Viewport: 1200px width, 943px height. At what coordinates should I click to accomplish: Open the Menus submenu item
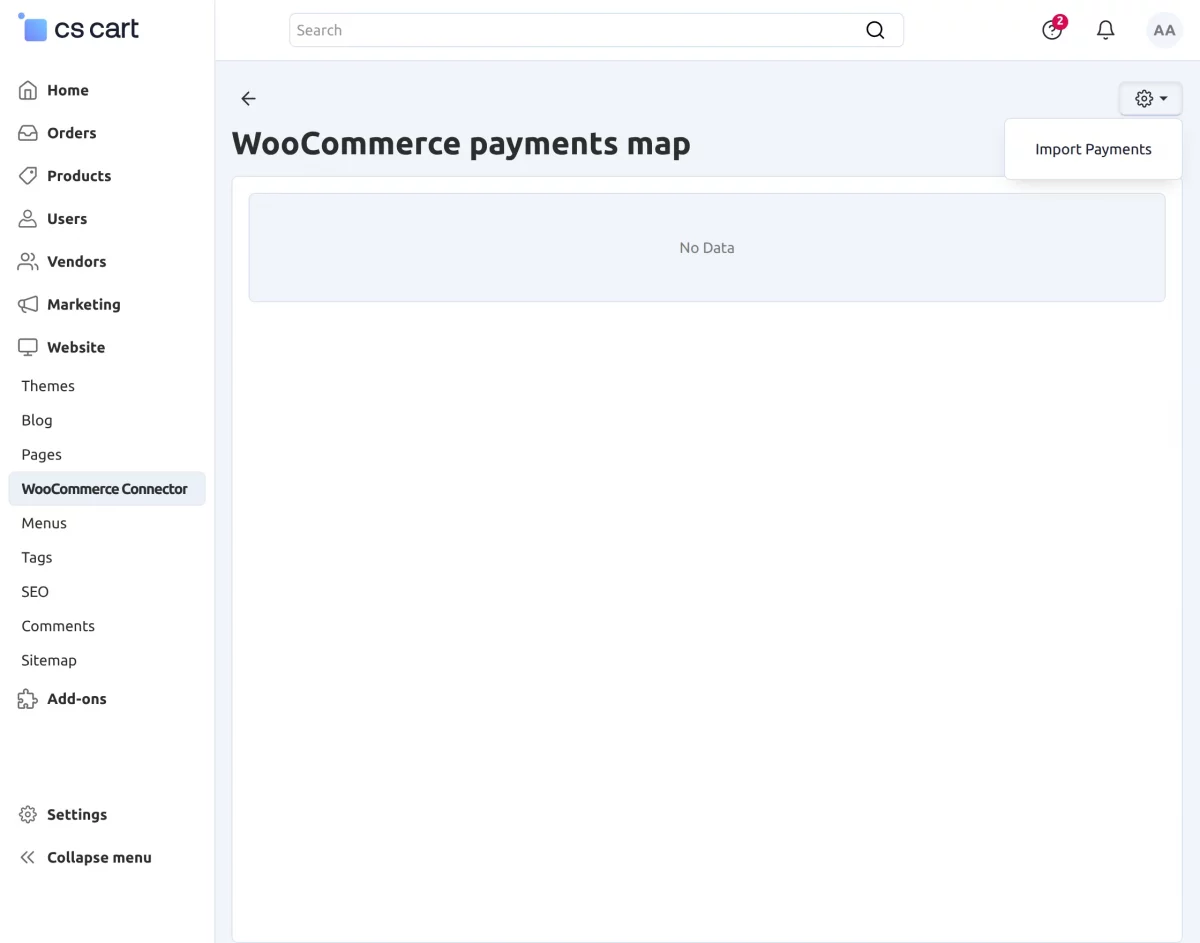[44, 523]
